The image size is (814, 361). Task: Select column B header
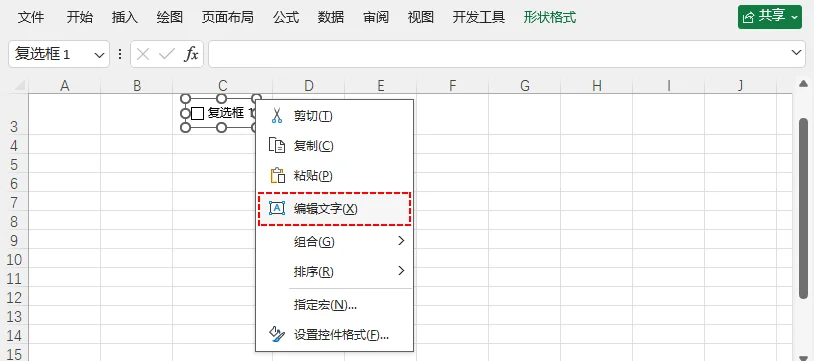[x=137, y=86]
